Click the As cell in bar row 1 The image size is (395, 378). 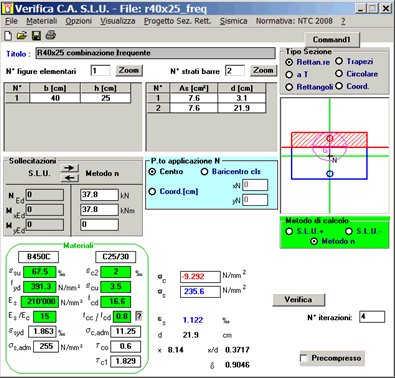[194, 98]
